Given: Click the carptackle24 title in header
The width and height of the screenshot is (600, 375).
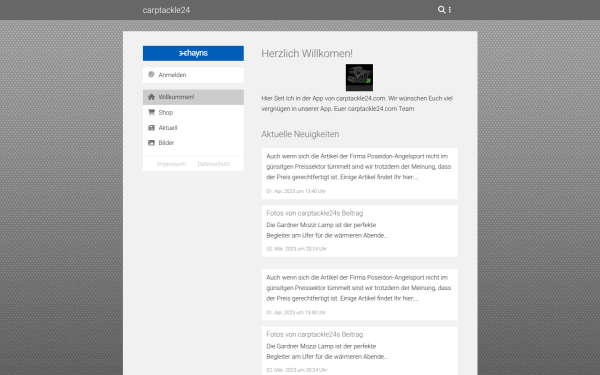Looking at the screenshot, I should pyautogui.click(x=166, y=10).
